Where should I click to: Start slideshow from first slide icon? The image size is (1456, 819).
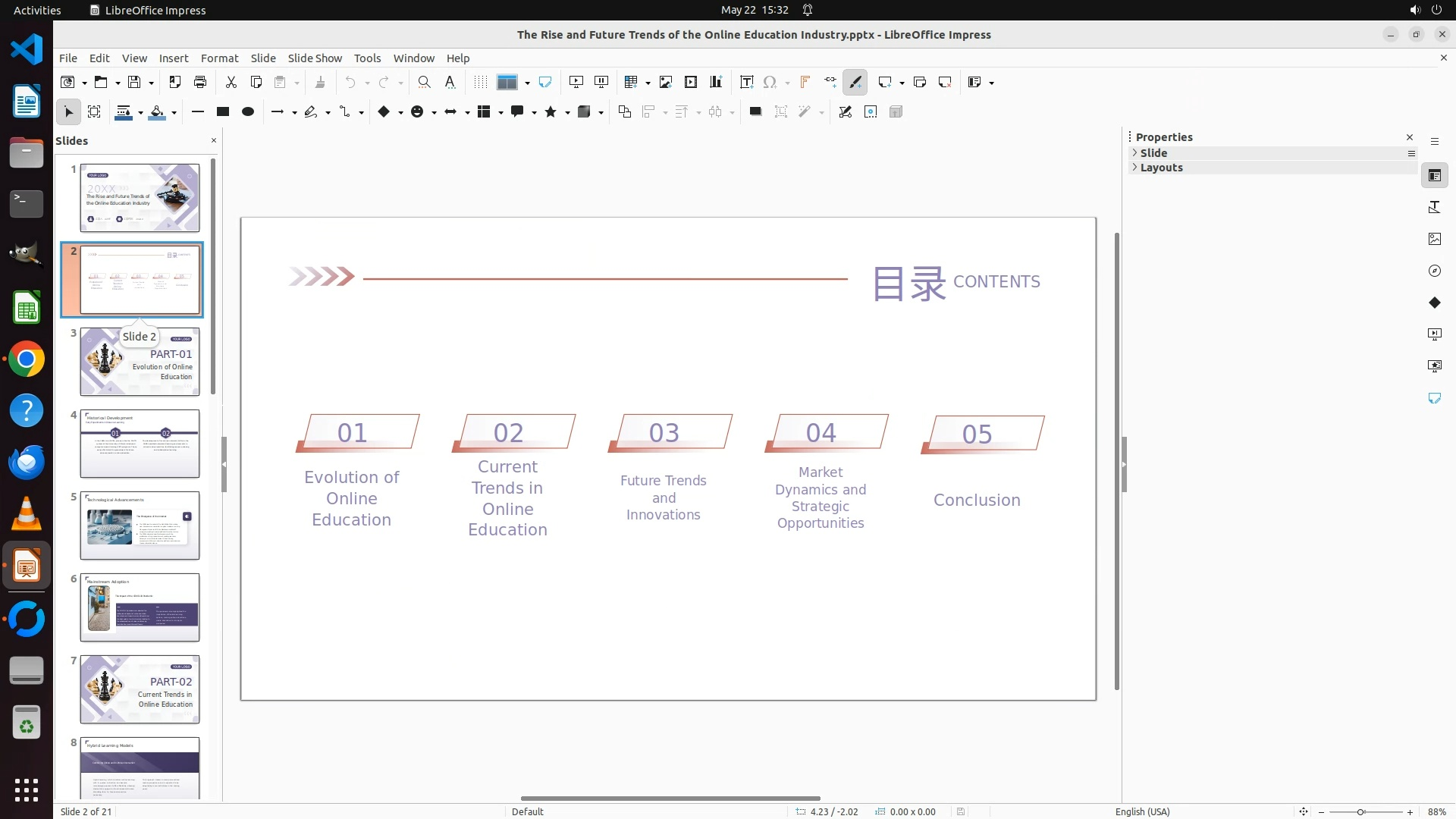point(576,82)
